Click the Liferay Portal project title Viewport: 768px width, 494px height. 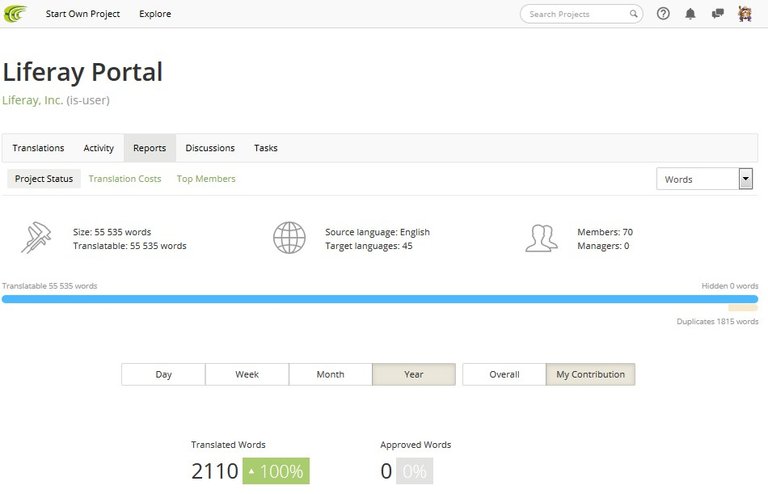click(x=83, y=72)
